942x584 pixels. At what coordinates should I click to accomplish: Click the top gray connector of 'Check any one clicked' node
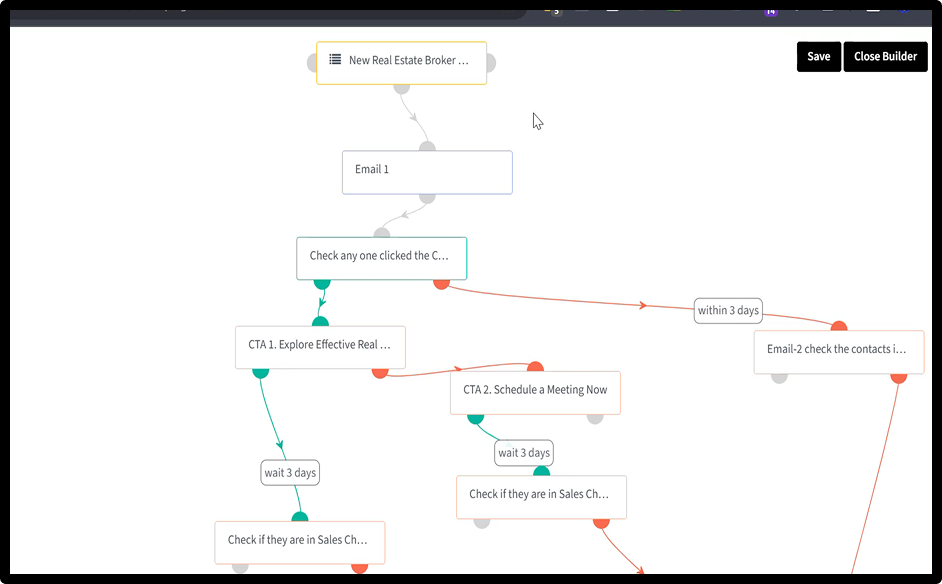tap(381, 233)
